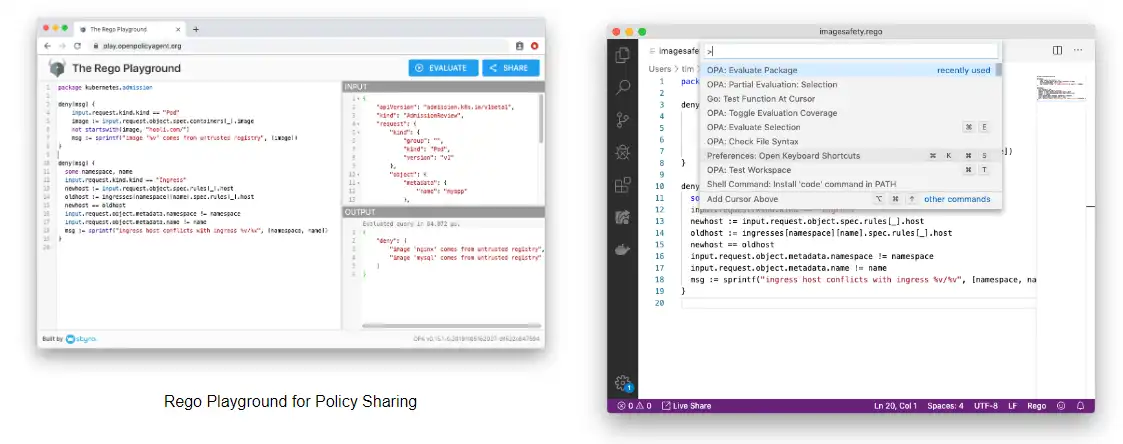
Task: Click the errors and warnings count in status bar
Action: (x=635, y=406)
